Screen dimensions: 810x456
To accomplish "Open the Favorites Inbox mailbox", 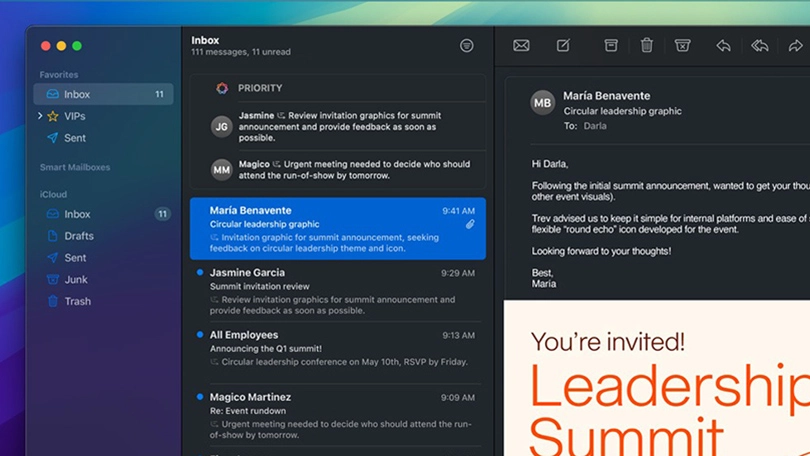I will [77, 94].
